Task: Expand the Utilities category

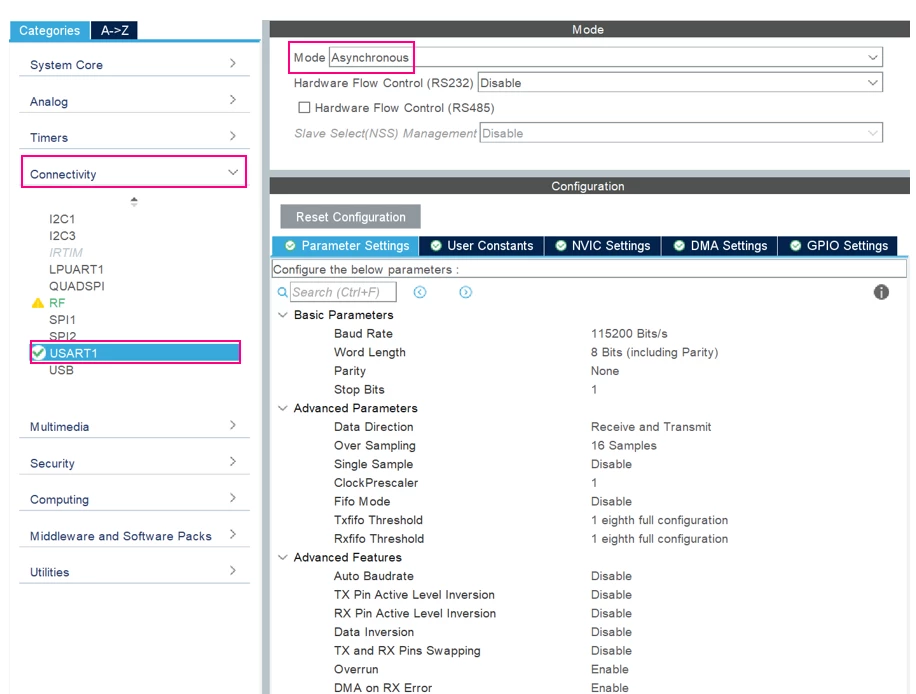Action: coord(134,572)
